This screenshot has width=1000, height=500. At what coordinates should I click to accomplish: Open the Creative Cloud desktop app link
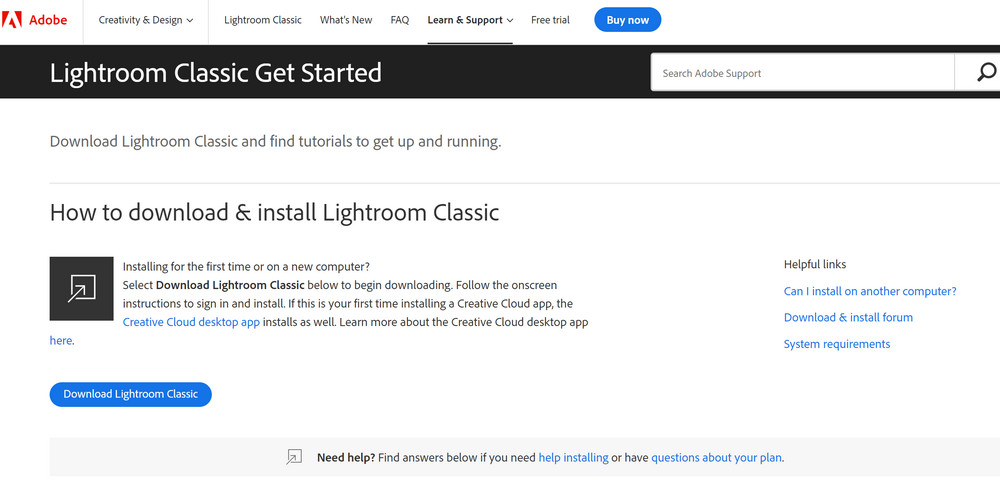click(x=191, y=322)
